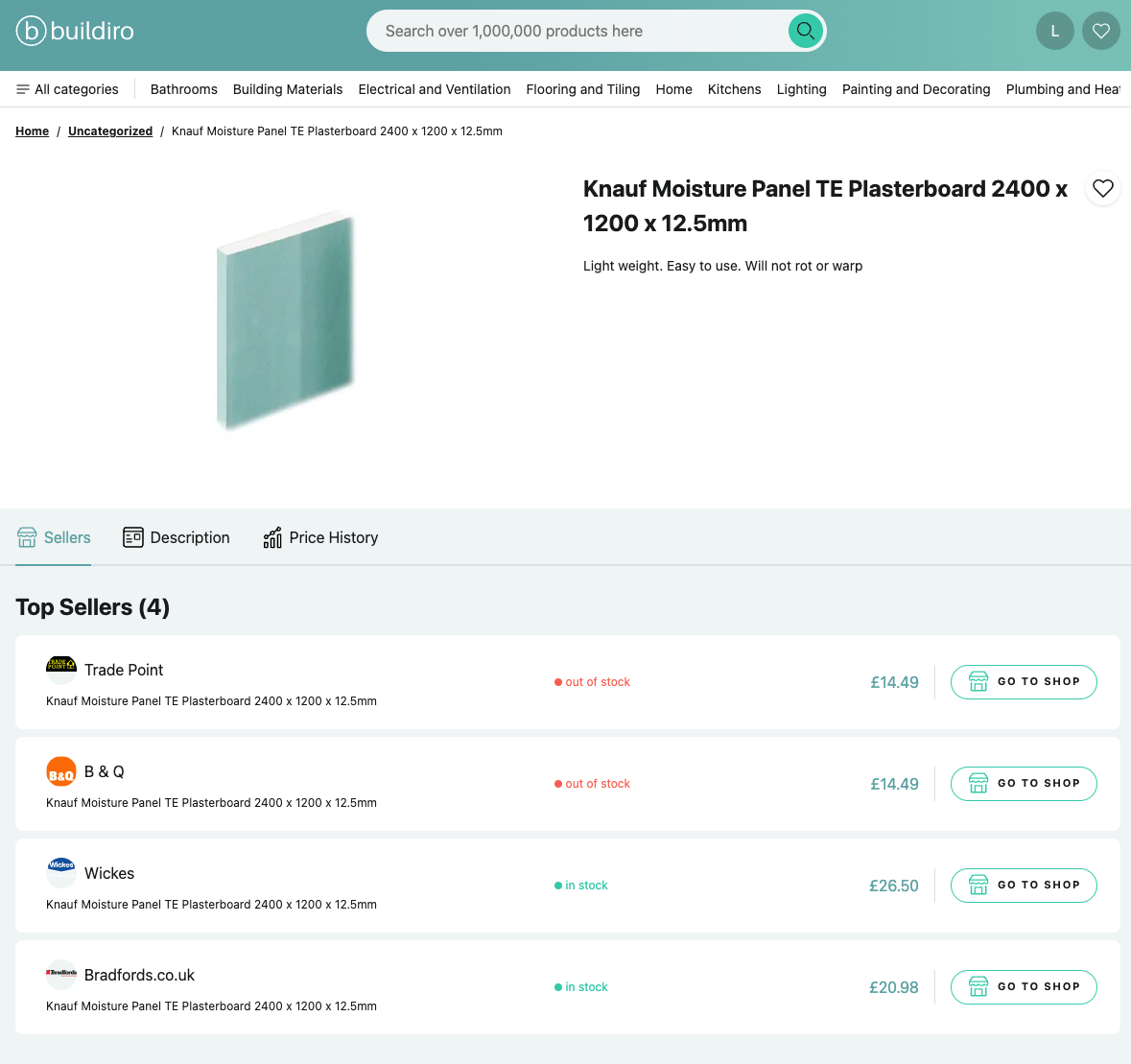Click Wickes in stock status

pos(581,886)
